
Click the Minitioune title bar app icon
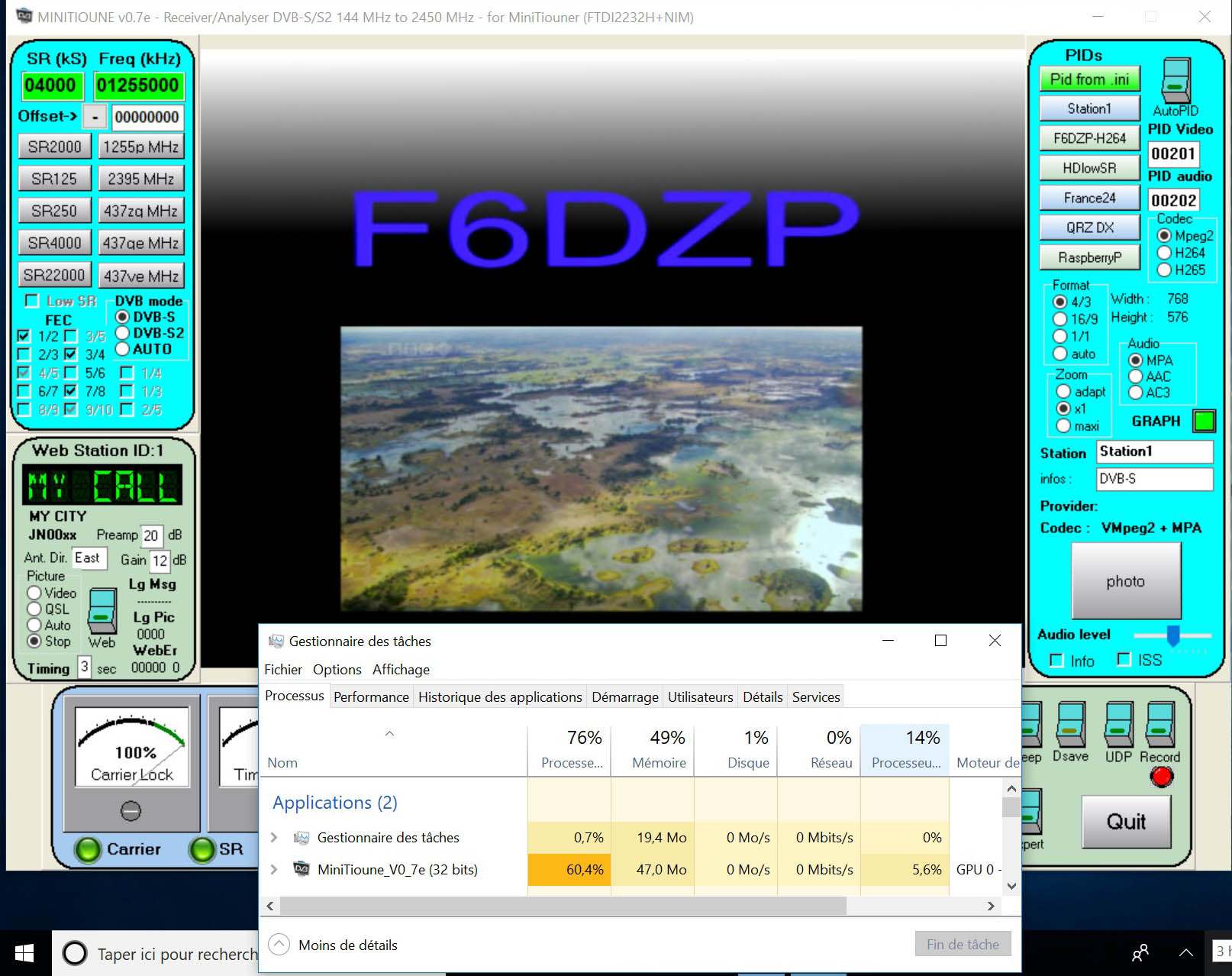click(x=24, y=16)
